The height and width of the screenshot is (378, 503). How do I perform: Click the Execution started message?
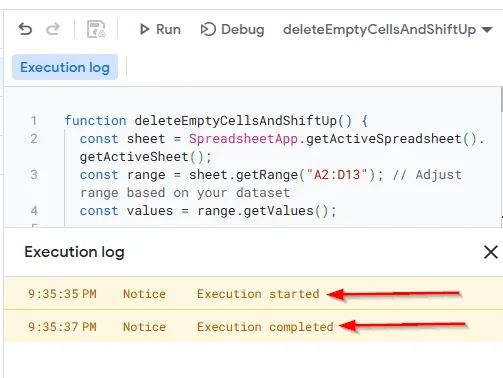click(258, 294)
